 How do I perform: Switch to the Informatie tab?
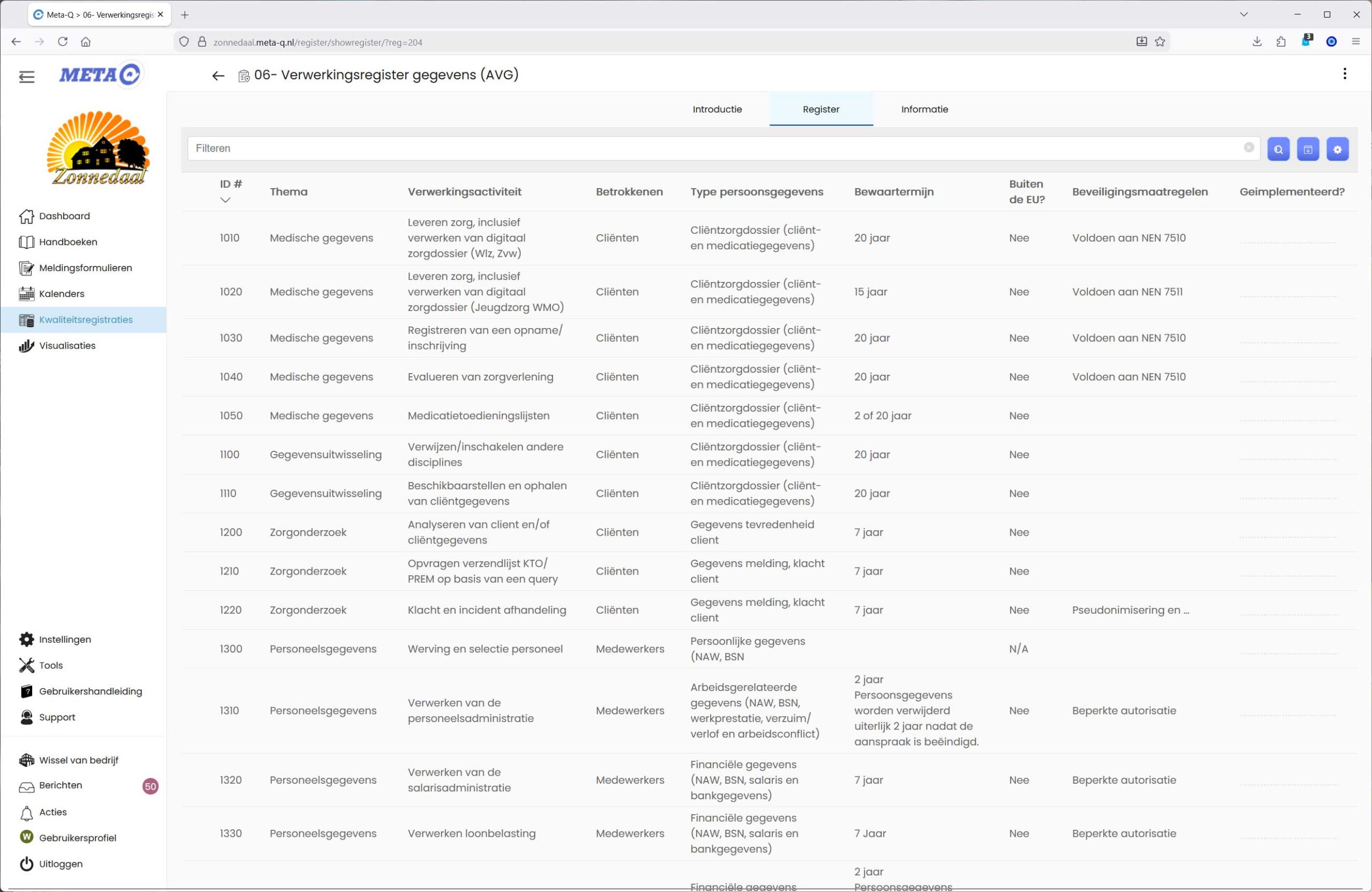coord(924,109)
